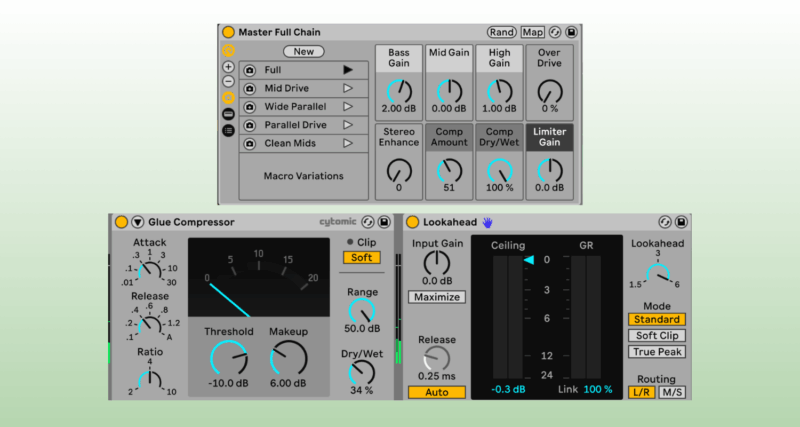Viewport: 800px width, 427px height.
Task: Select Standard mode
Action: pos(657,319)
